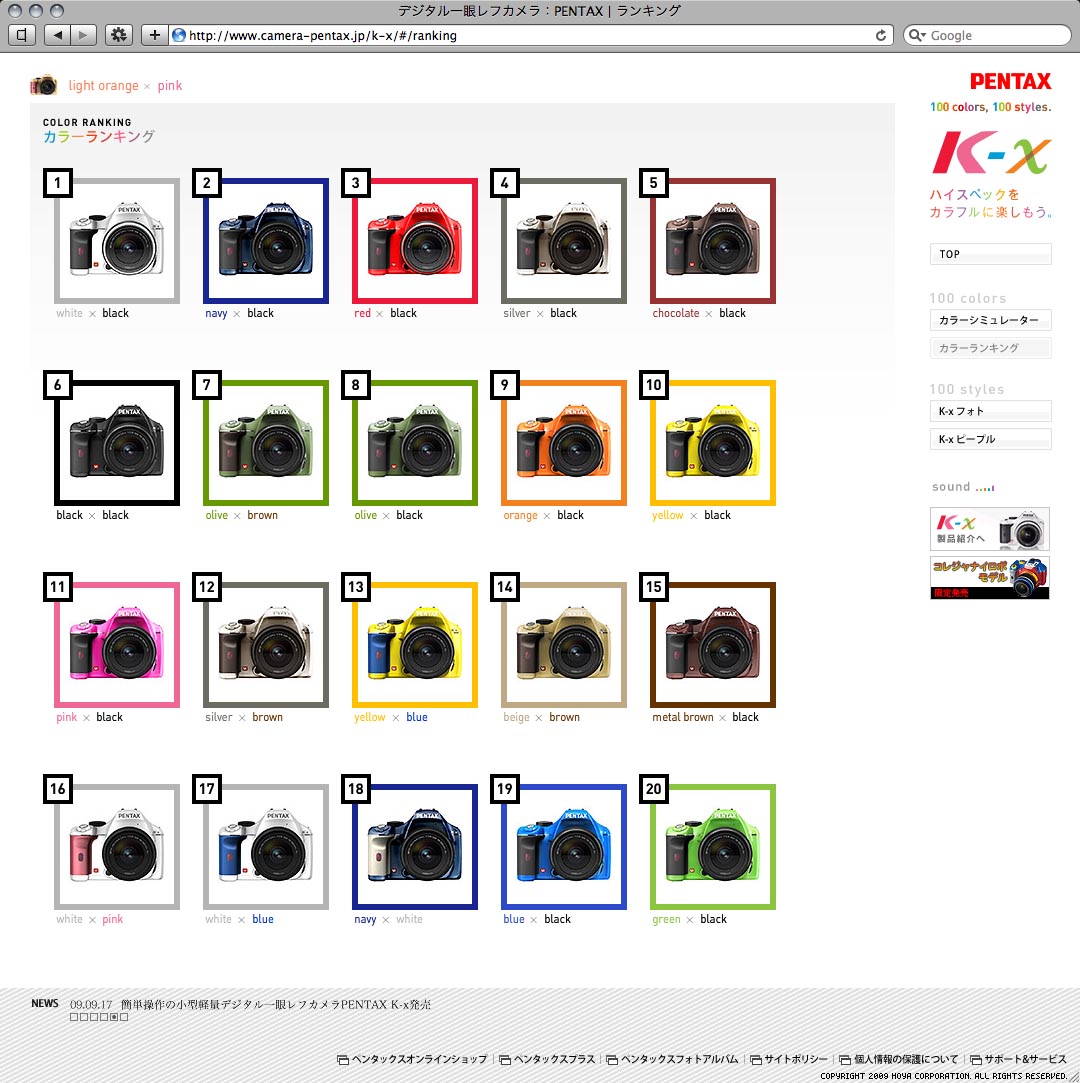
Task: Click the PENTAX logo
Action: pos(1010,82)
